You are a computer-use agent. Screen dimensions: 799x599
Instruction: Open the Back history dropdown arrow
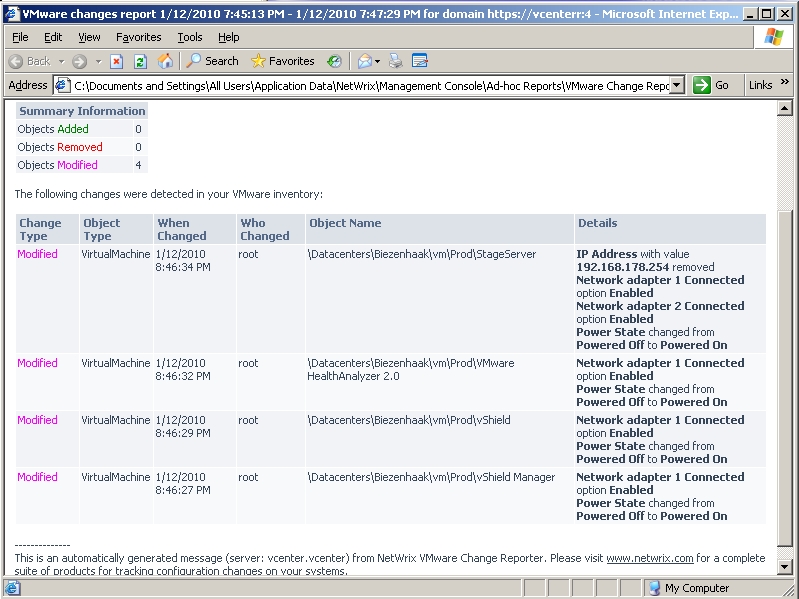(x=61, y=62)
